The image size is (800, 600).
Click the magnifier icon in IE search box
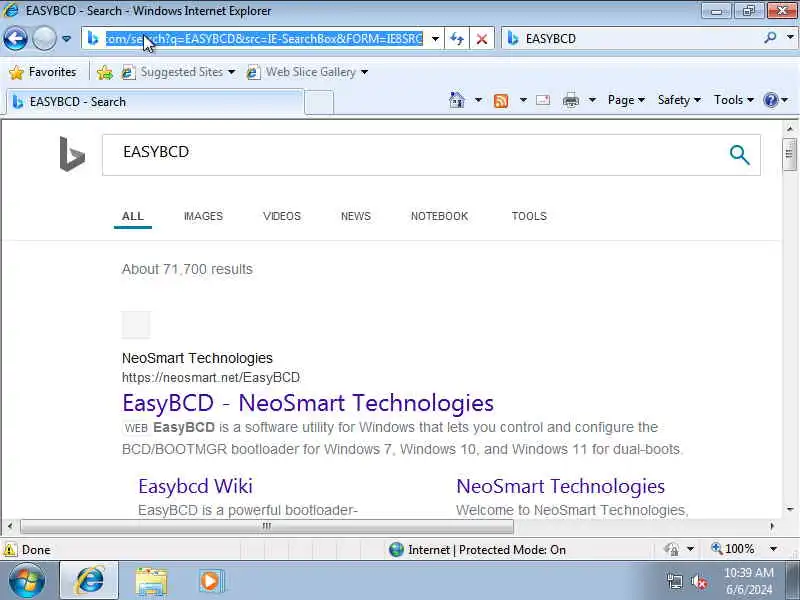pos(770,38)
